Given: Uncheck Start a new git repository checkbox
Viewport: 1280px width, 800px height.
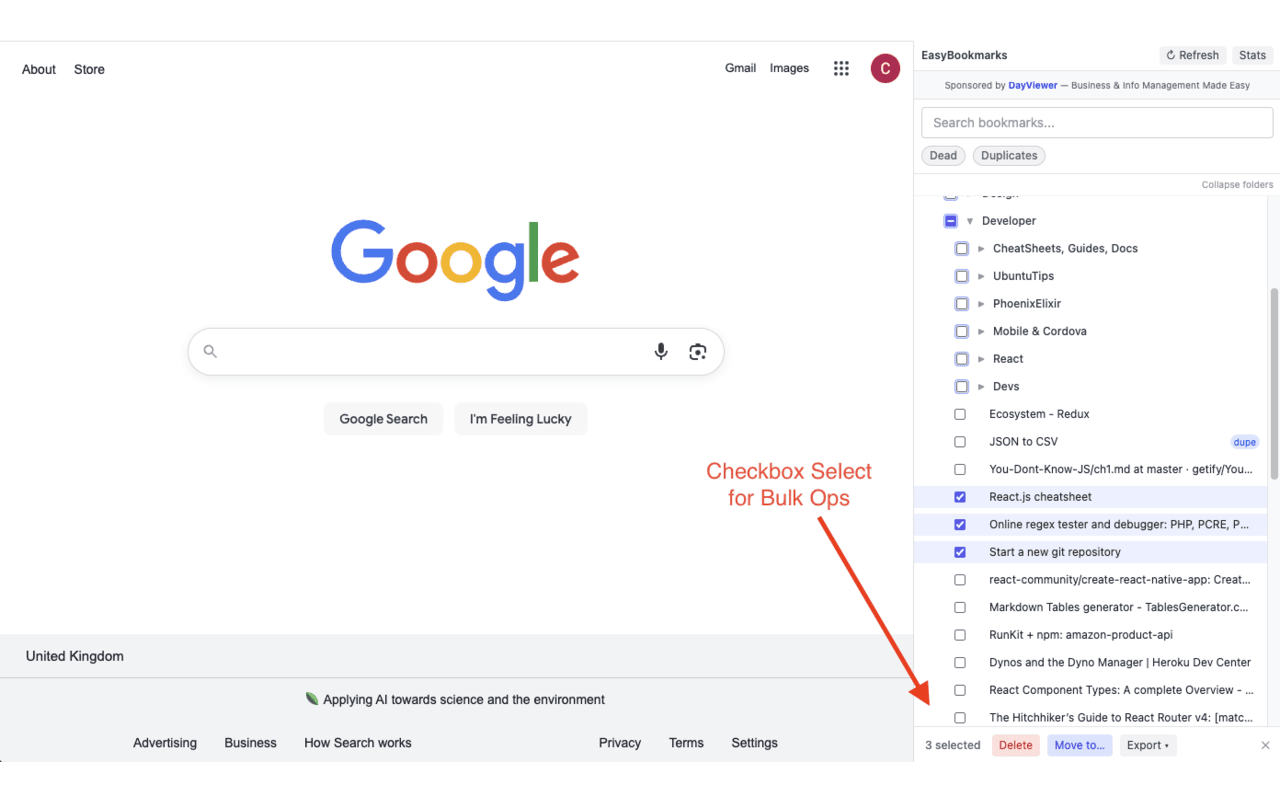Looking at the screenshot, I should tap(960, 552).
